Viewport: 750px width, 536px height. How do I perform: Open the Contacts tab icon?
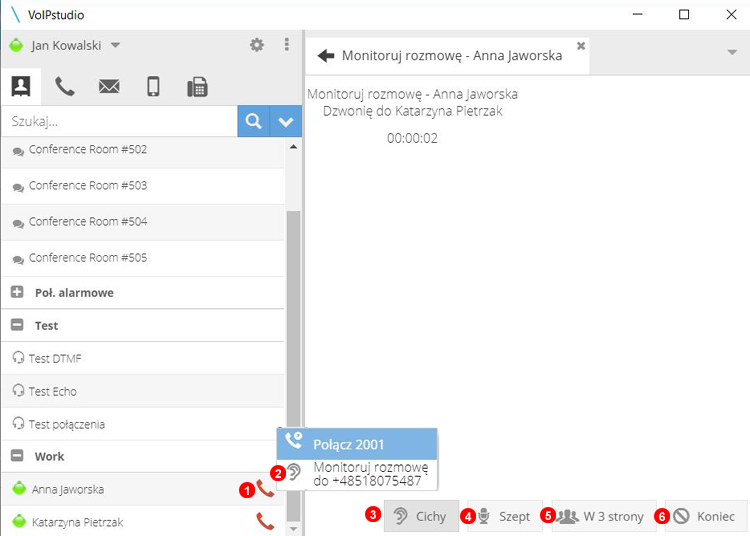click(x=21, y=86)
